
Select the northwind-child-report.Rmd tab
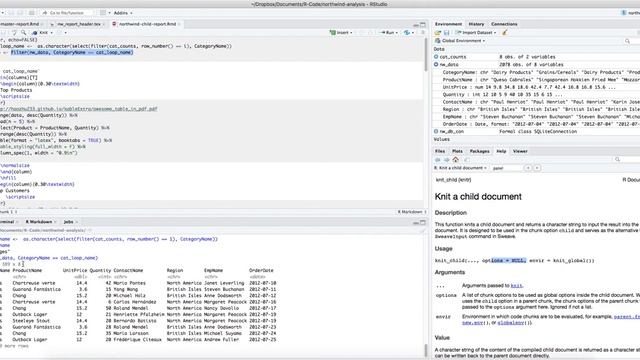point(147,24)
